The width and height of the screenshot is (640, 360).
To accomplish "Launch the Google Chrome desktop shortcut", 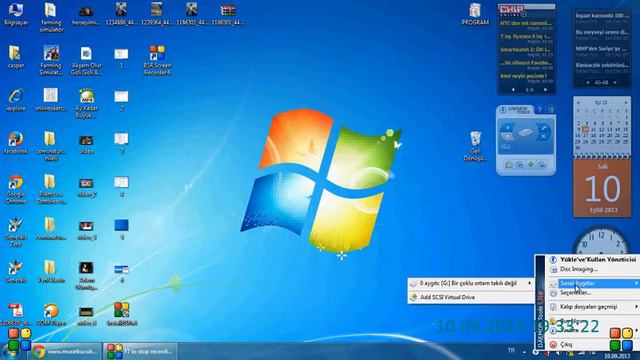I will [16, 189].
